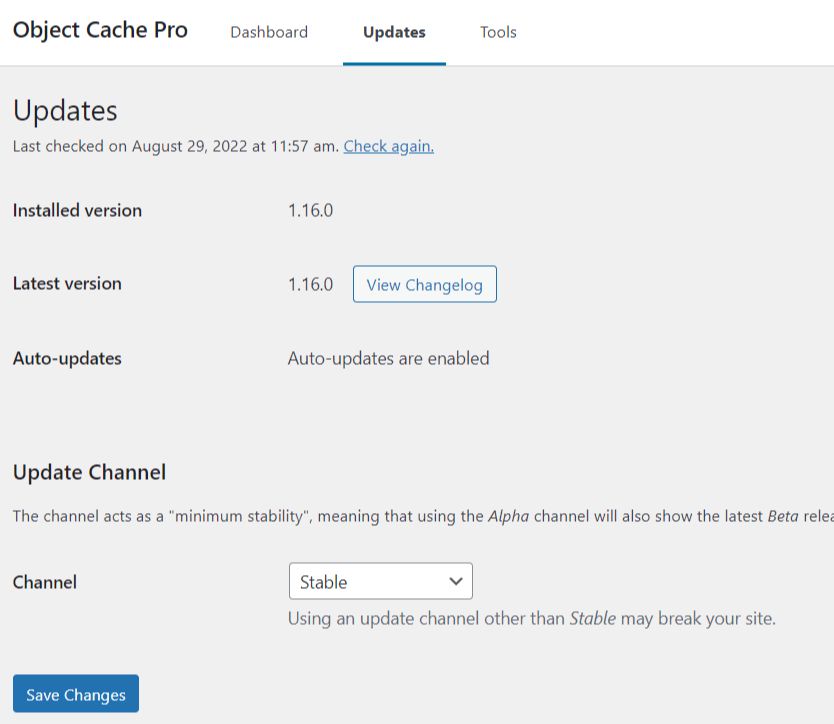The image size is (834, 724).
Task: Click the installed version number 1.16.0
Action: (x=310, y=210)
